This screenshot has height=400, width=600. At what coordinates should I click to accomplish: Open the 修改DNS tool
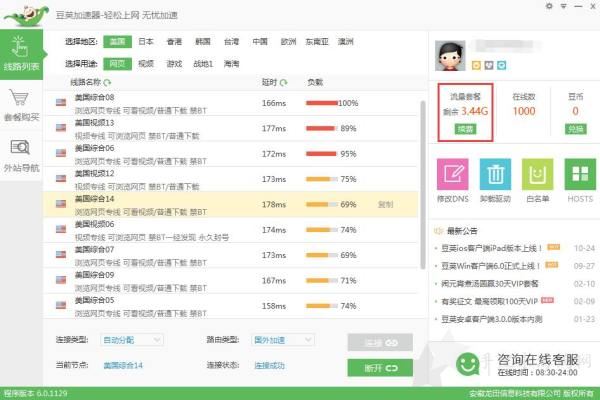pyautogui.click(x=453, y=180)
